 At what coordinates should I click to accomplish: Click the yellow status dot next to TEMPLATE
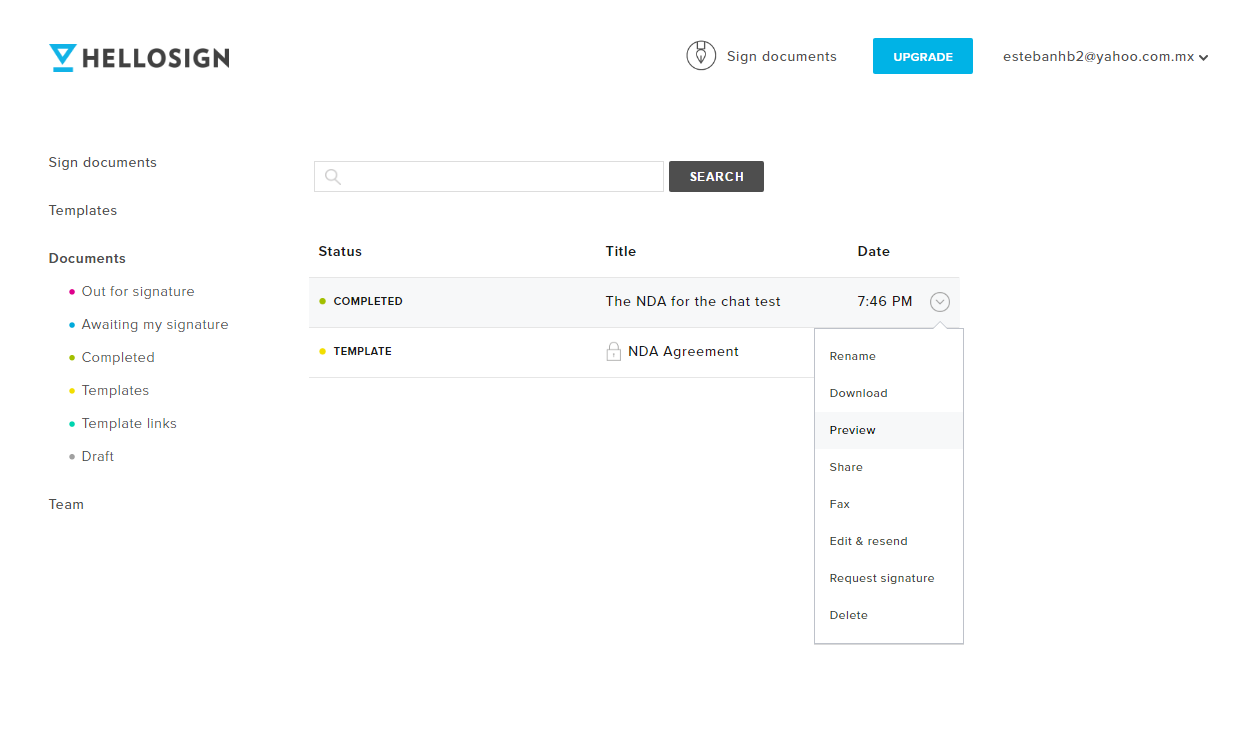pos(322,350)
